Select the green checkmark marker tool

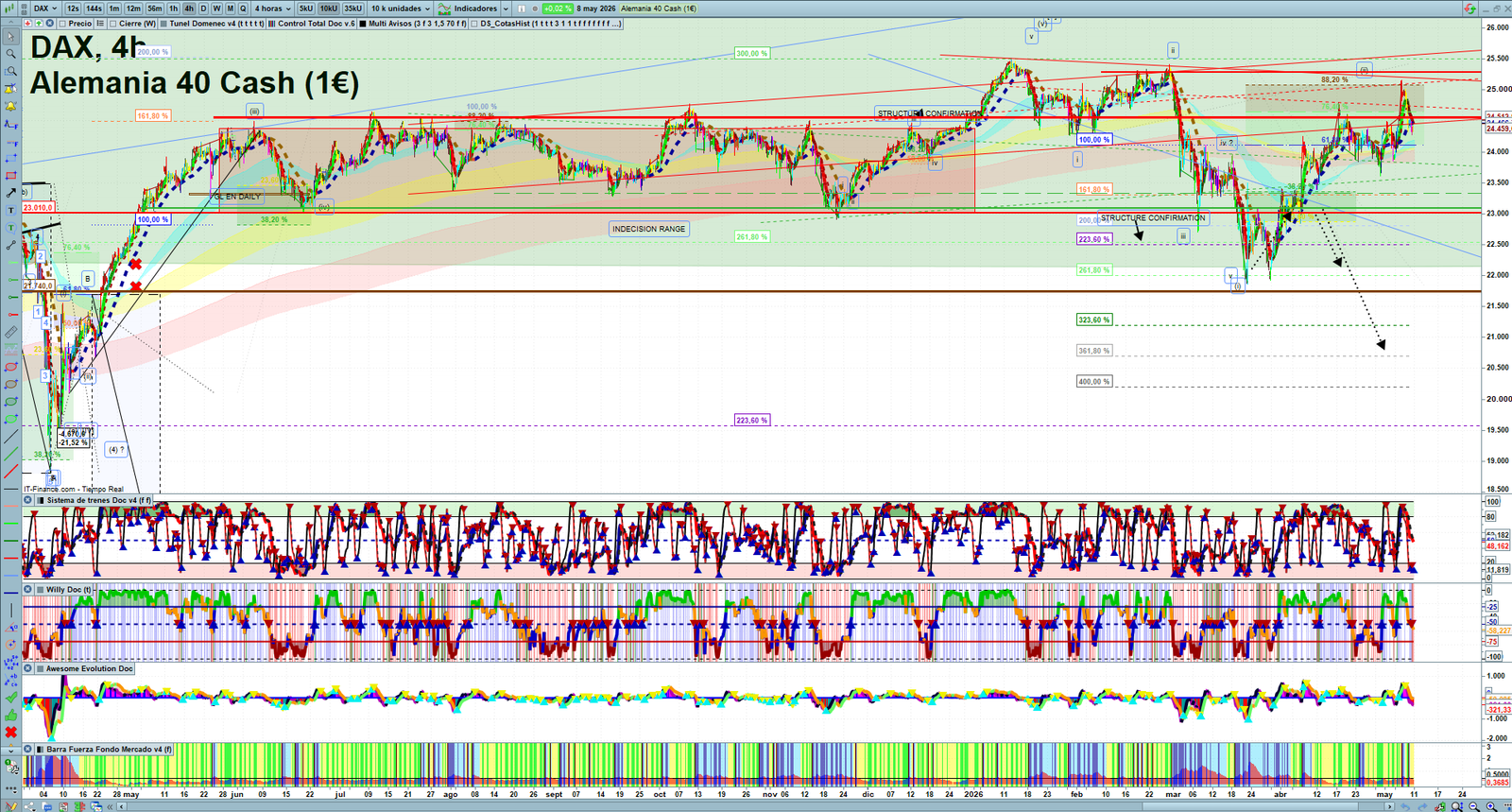pyautogui.click(x=11, y=697)
